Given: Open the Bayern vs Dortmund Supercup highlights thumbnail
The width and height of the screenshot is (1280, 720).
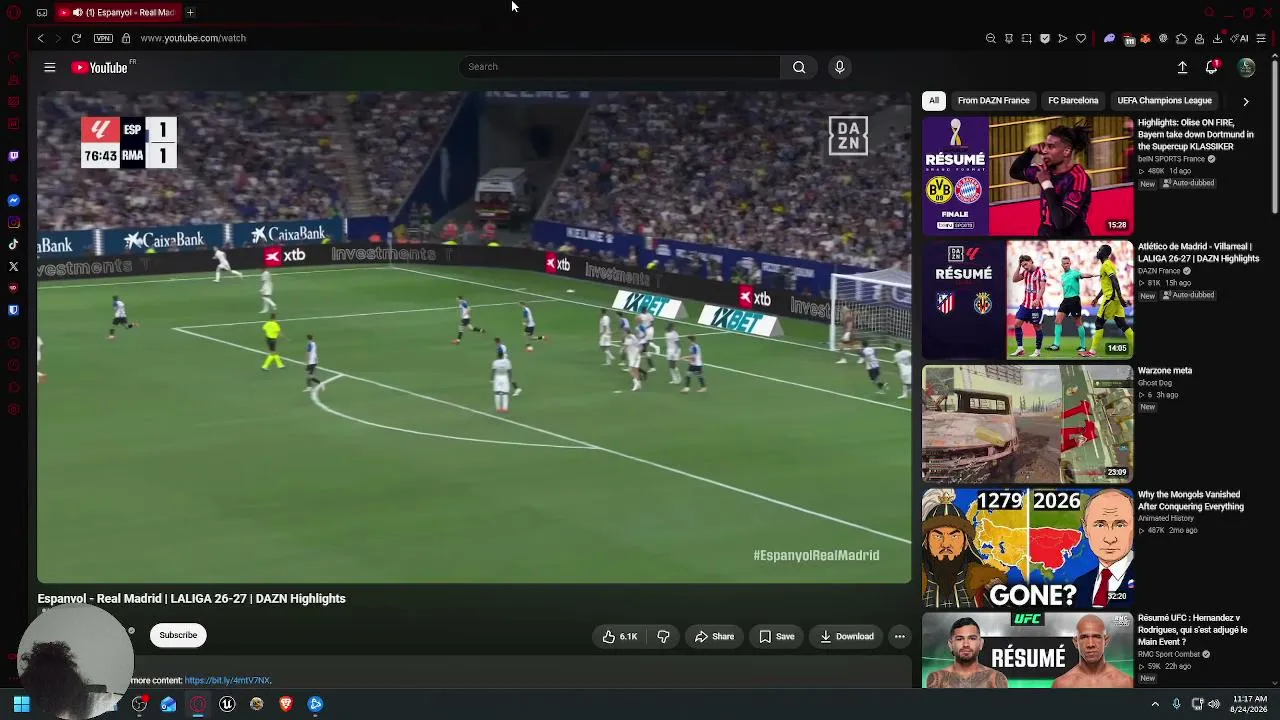Looking at the screenshot, I should coord(1028,176).
